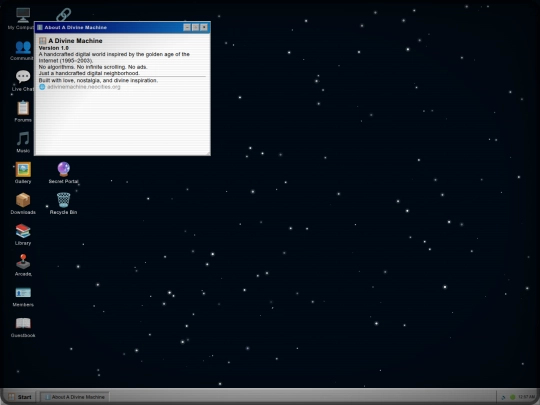
Task: Open the Library books icon
Action: point(23,235)
